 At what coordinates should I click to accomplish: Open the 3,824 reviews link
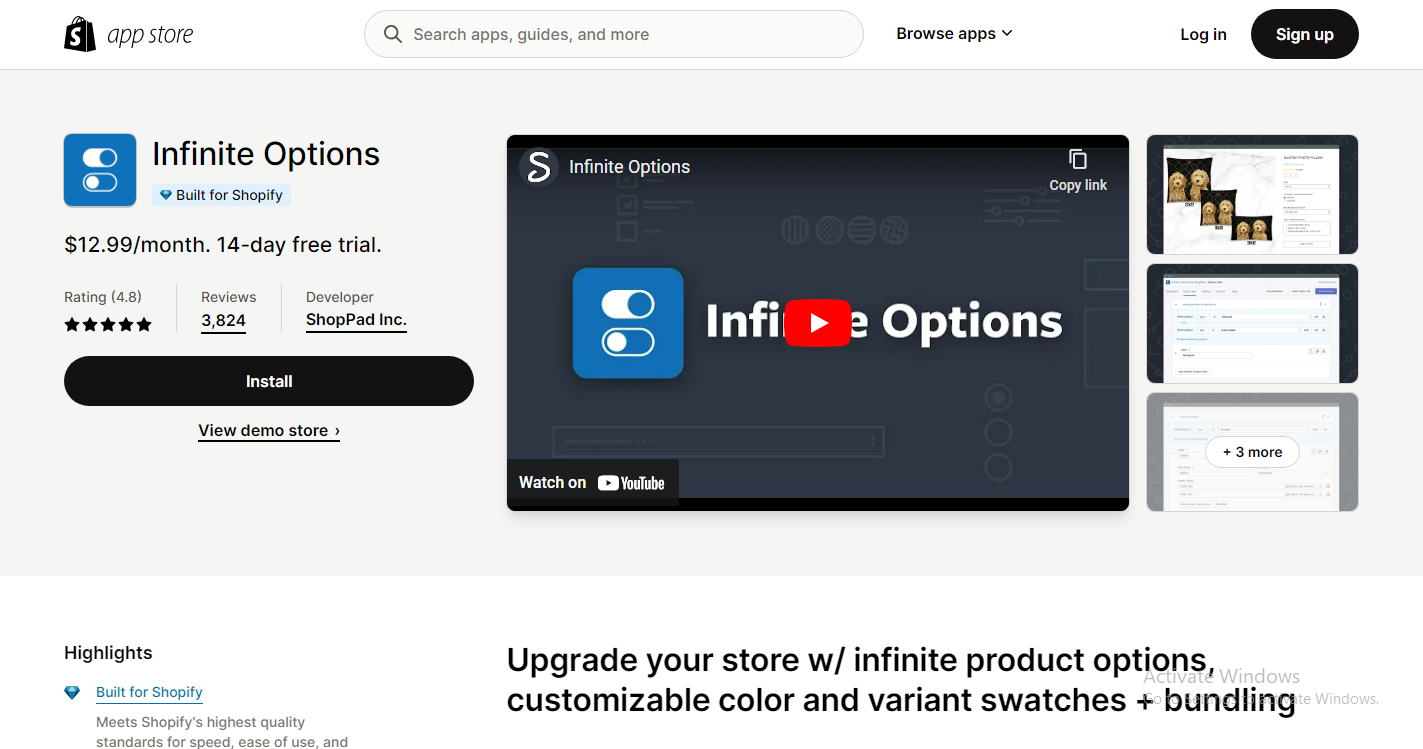(x=223, y=321)
